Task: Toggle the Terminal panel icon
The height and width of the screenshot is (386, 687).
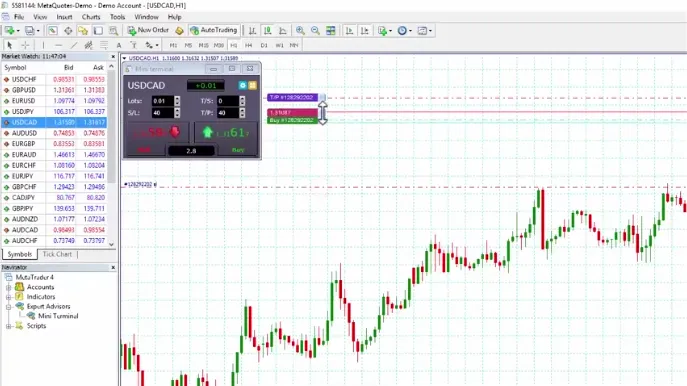Action: tap(98, 31)
